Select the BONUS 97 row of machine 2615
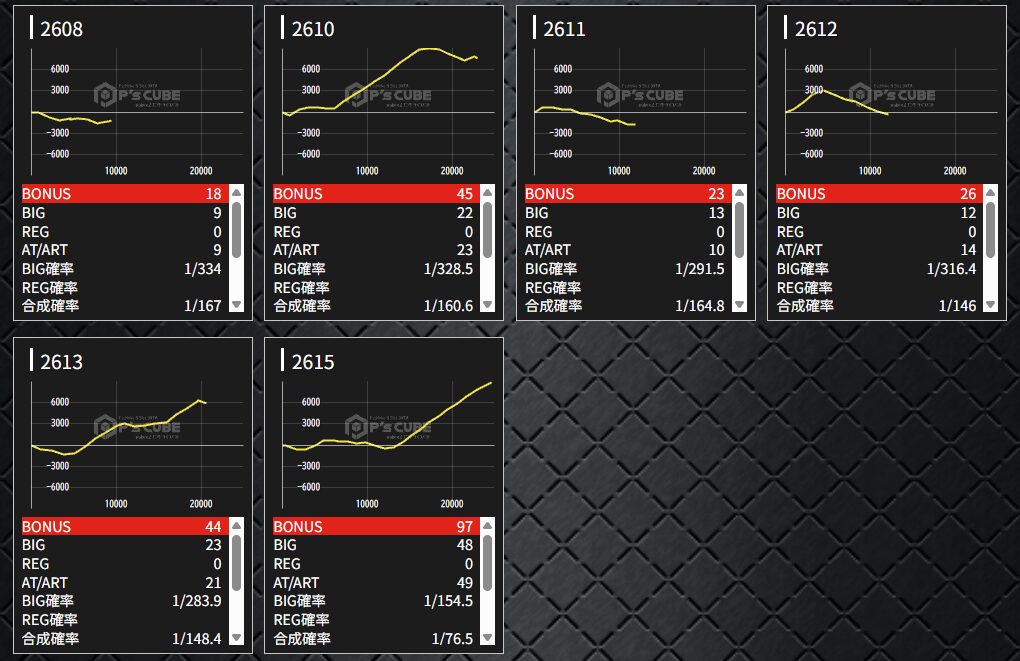 [376, 526]
